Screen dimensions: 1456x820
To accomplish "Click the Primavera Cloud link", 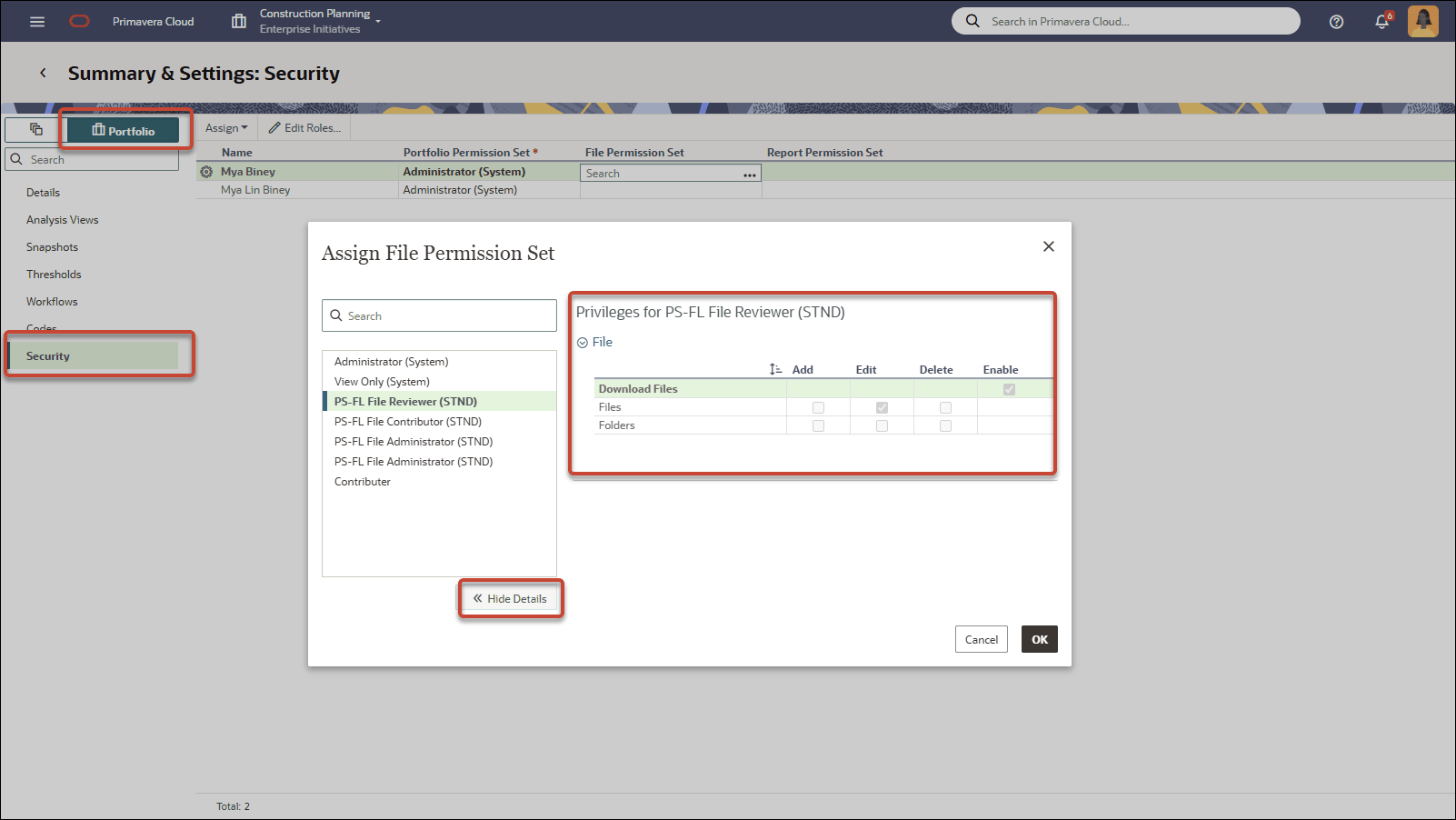I will 153,21.
